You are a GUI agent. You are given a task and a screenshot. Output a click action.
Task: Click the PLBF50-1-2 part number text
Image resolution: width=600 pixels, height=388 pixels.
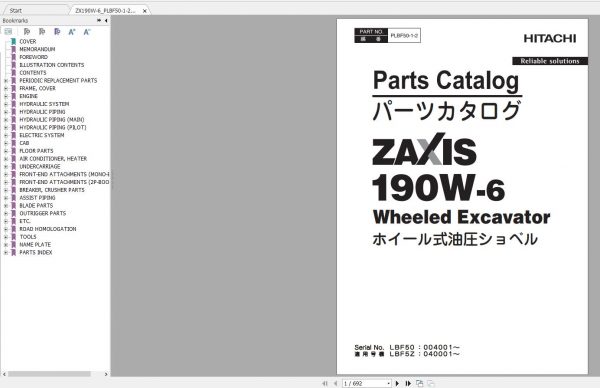404,36
